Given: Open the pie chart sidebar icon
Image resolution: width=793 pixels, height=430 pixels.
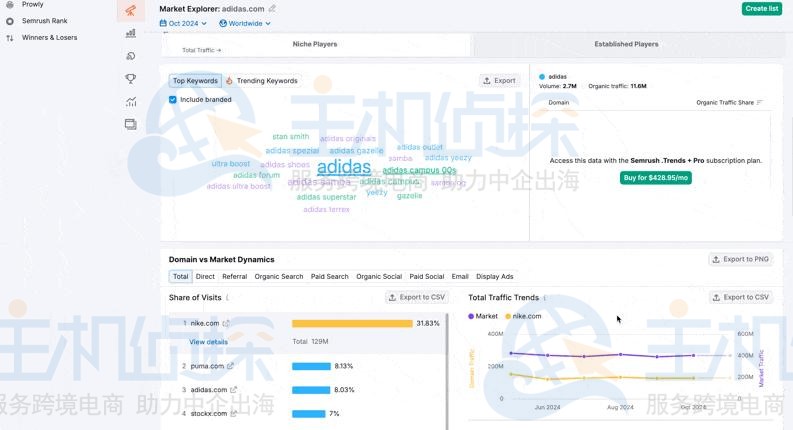Looking at the screenshot, I should [x=130, y=56].
